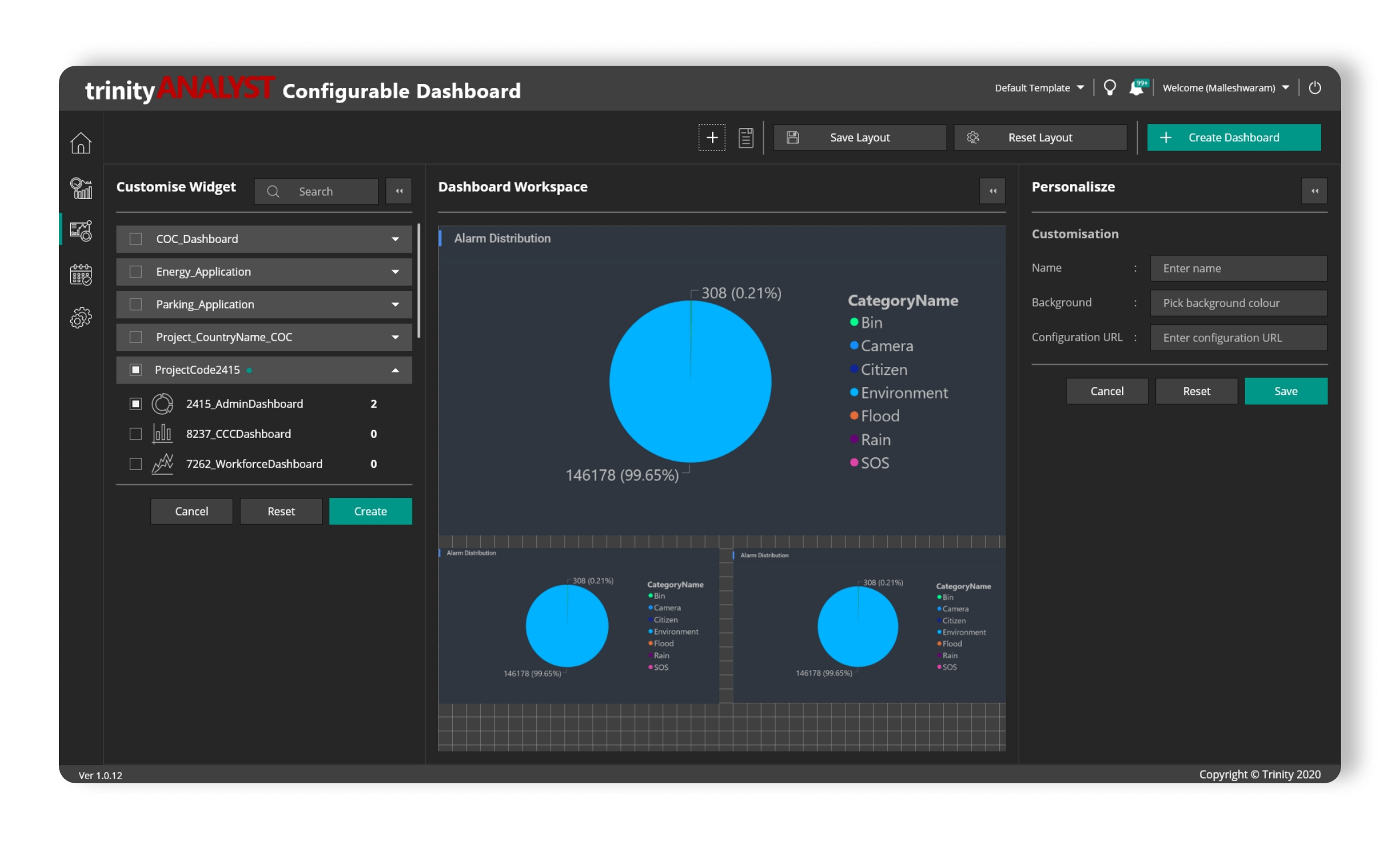Click the widget list scrollbar

click(x=419, y=281)
